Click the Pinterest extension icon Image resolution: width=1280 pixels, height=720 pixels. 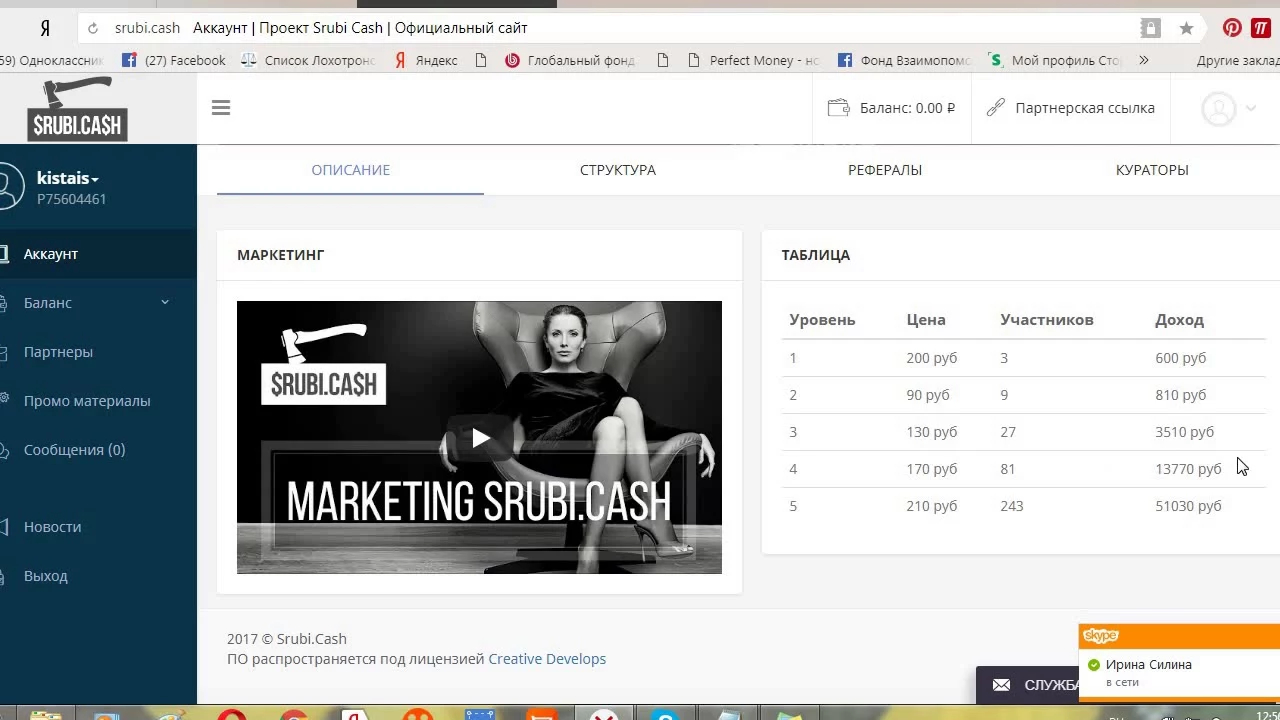[1232, 28]
